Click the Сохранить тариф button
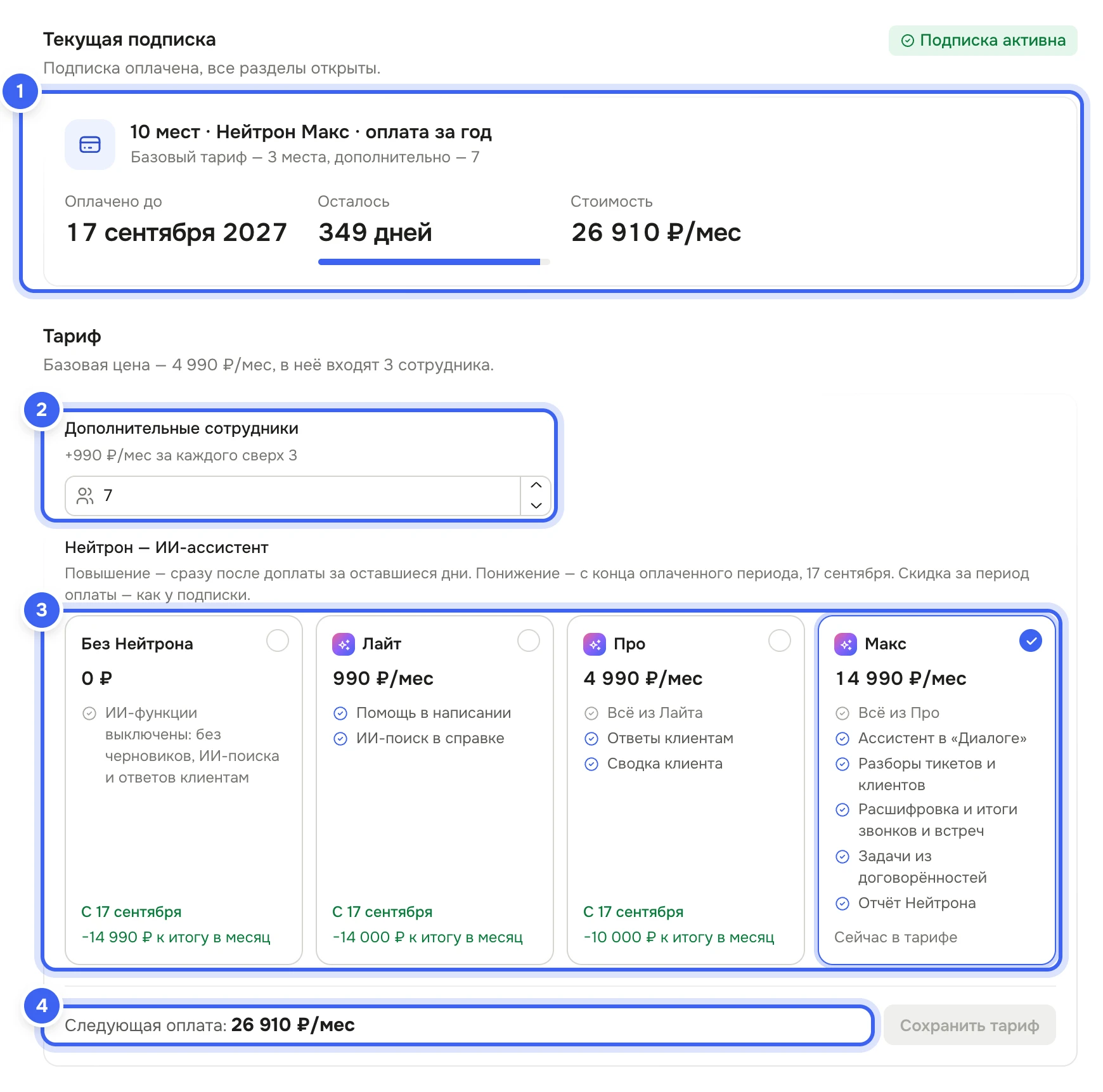Viewport: 1103px width, 1092px height. pyautogui.click(x=970, y=1025)
